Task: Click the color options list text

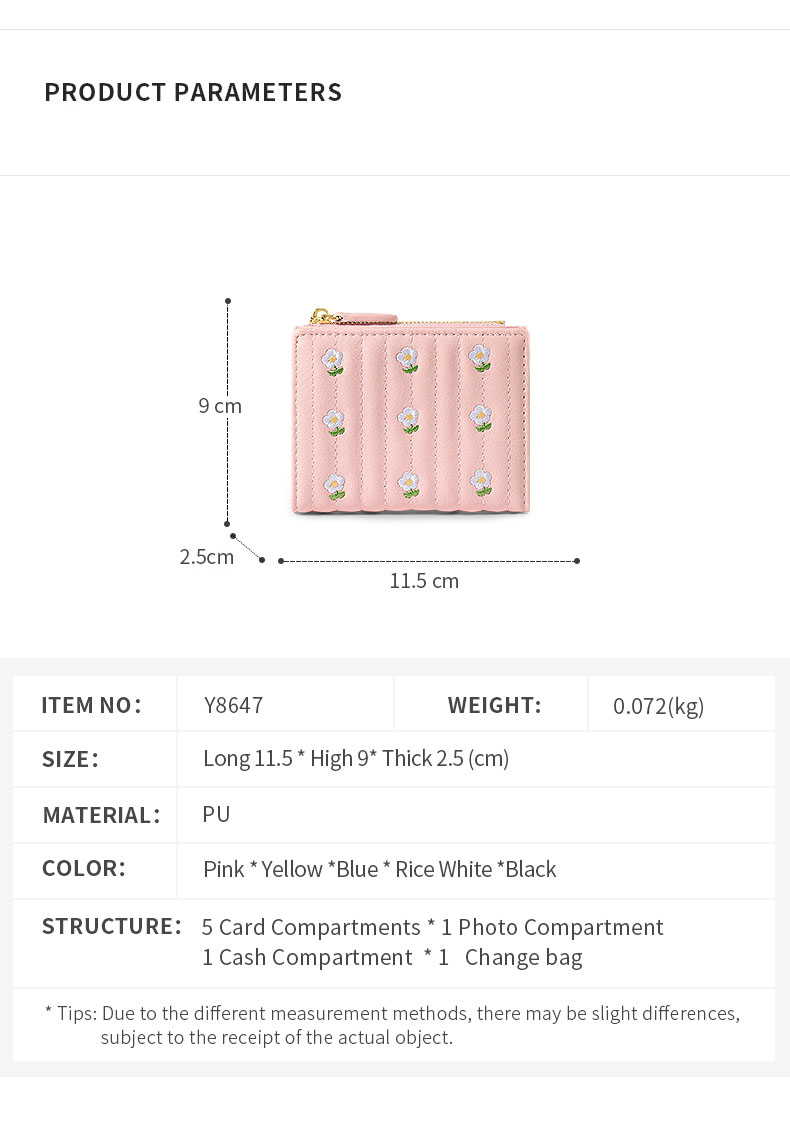Action: 379,870
